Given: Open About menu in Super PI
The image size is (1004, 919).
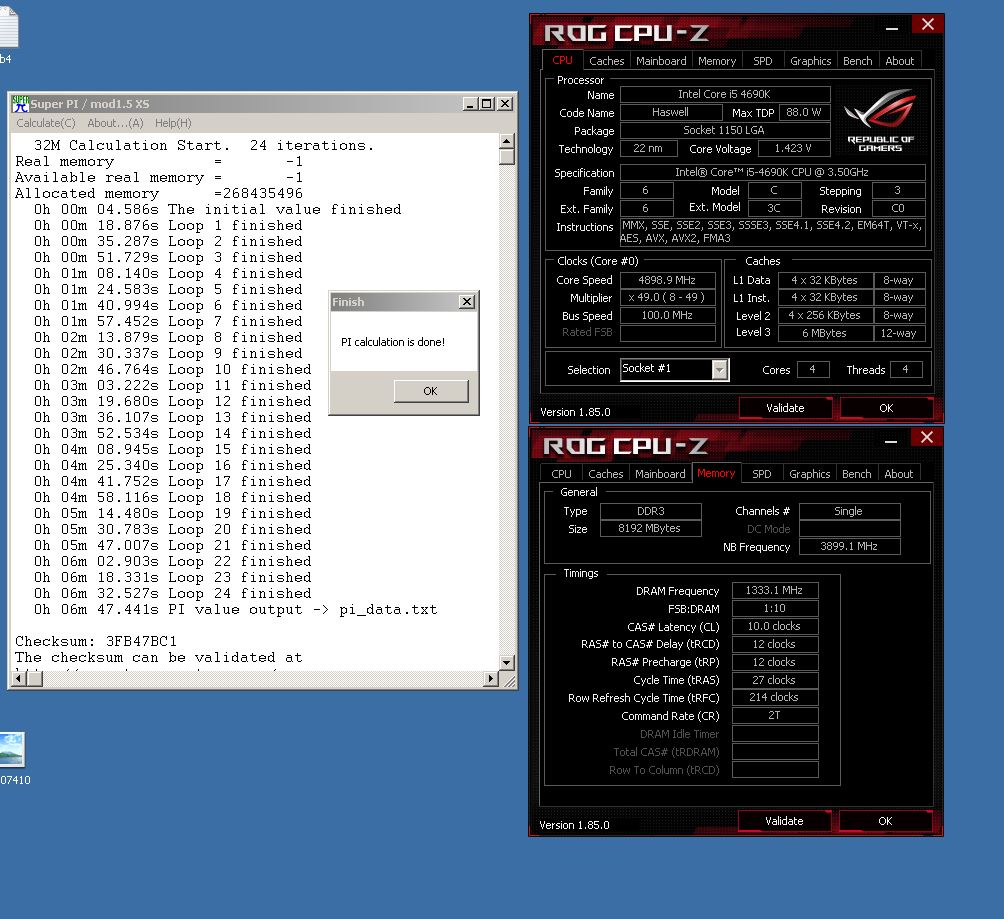Looking at the screenshot, I should coord(115,123).
